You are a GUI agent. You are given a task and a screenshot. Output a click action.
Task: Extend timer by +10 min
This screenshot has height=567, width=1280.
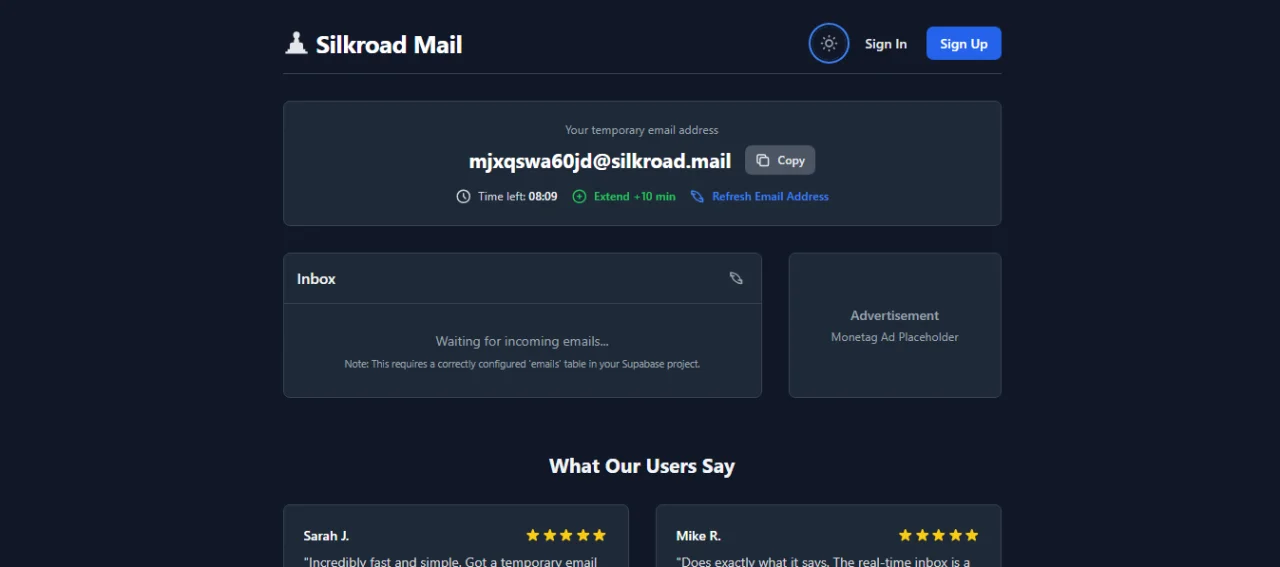point(624,196)
